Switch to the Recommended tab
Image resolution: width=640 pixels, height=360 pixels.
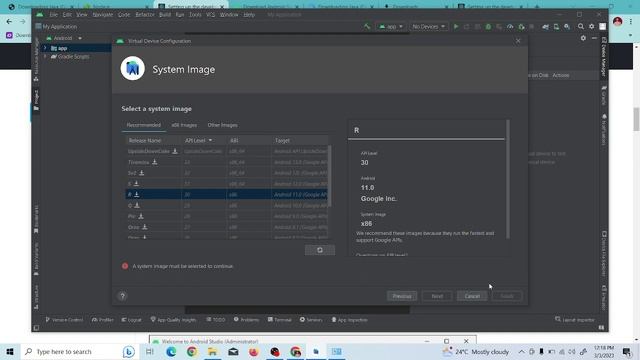pyautogui.click(x=144, y=125)
